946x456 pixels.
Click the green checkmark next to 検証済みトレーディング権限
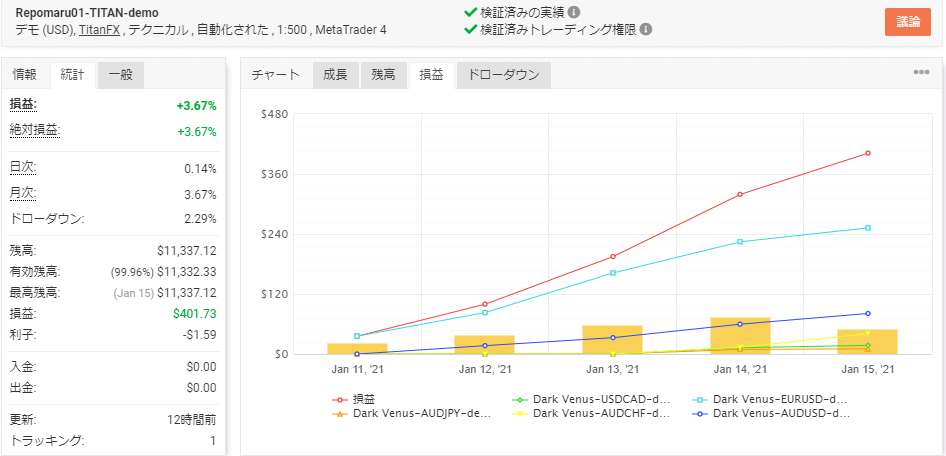(470, 29)
